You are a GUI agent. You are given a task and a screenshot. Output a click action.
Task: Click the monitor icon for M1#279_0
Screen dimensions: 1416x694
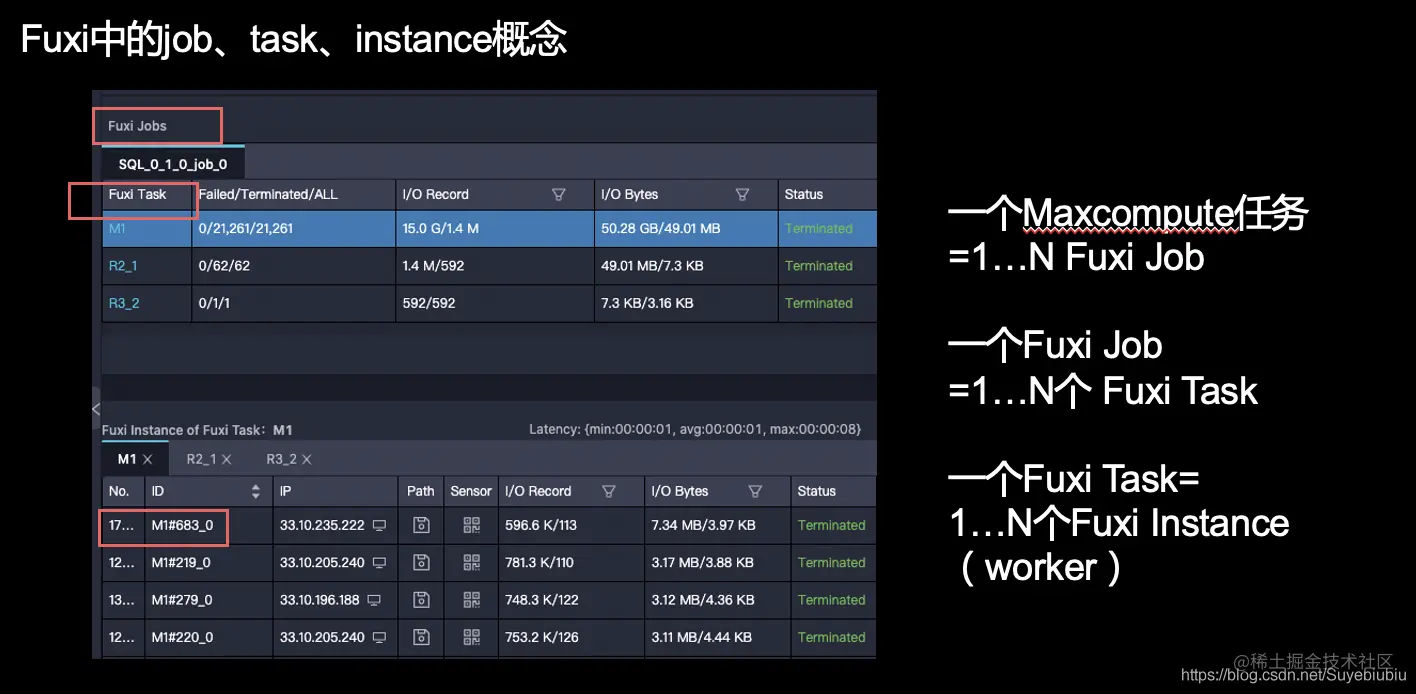point(374,600)
